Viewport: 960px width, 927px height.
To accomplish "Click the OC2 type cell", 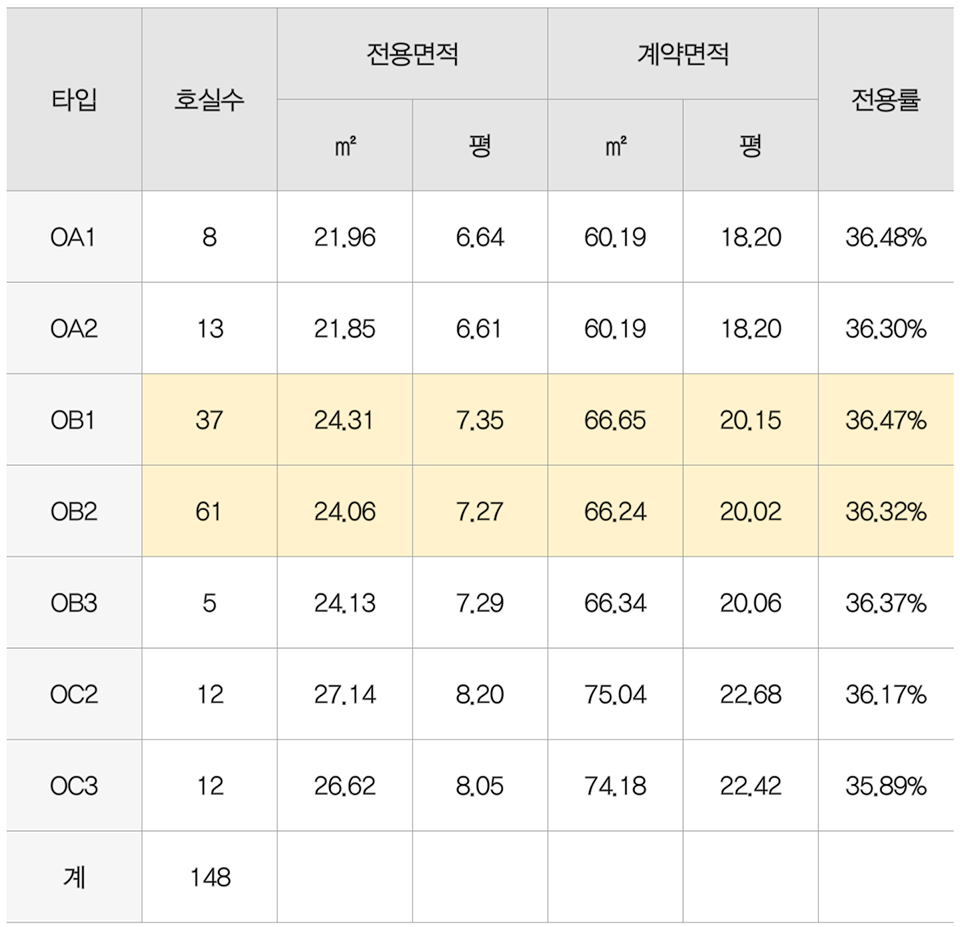I will click(x=74, y=694).
